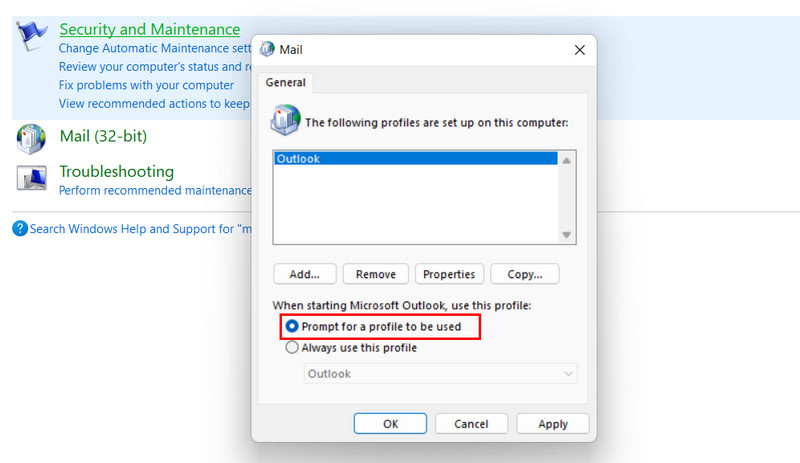800x463 pixels.
Task: Click the Remove profile button
Action: [376, 274]
